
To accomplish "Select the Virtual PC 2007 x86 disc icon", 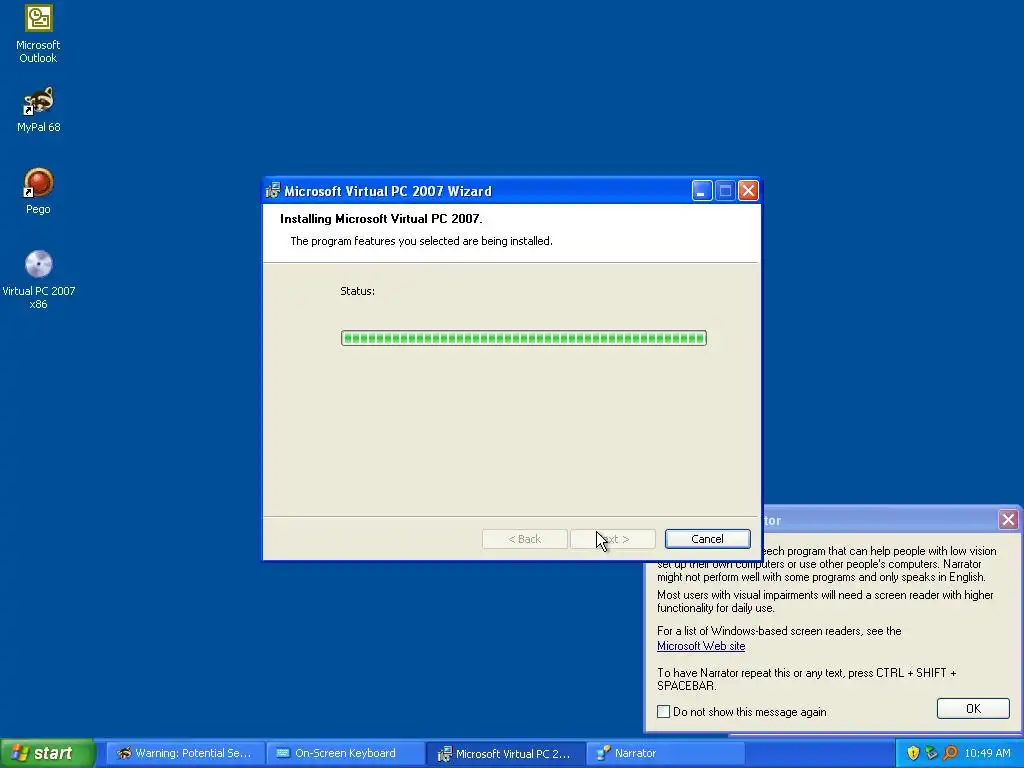I will (38, 280).
